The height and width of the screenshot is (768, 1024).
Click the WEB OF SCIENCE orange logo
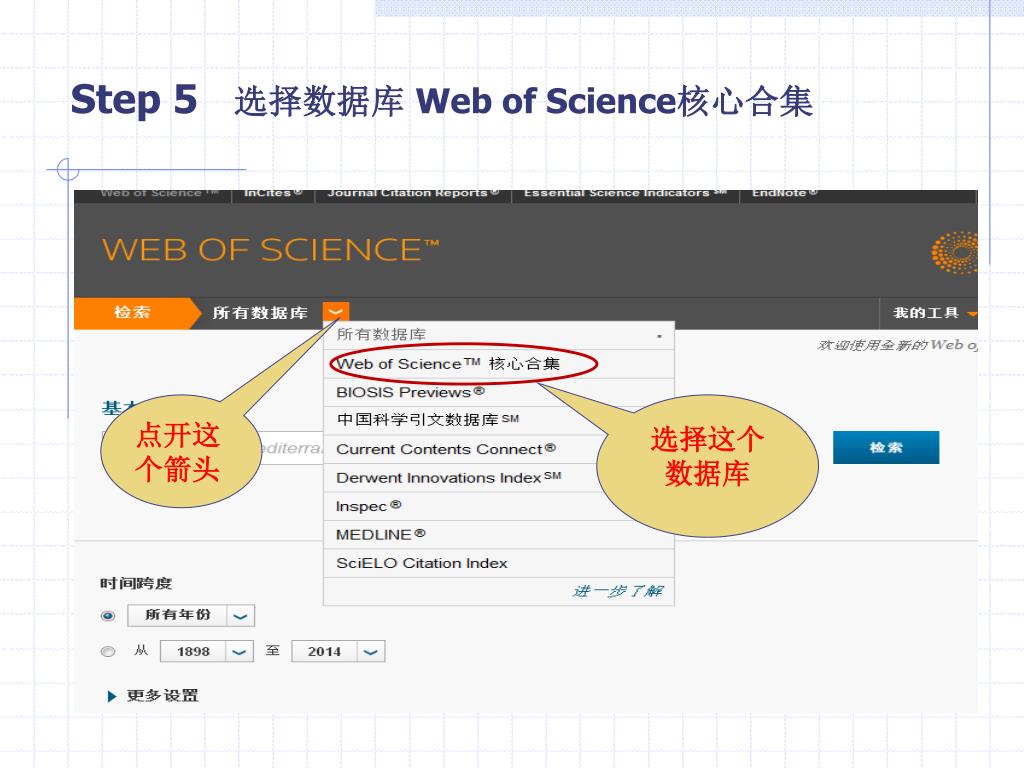(x=270, y=249)
